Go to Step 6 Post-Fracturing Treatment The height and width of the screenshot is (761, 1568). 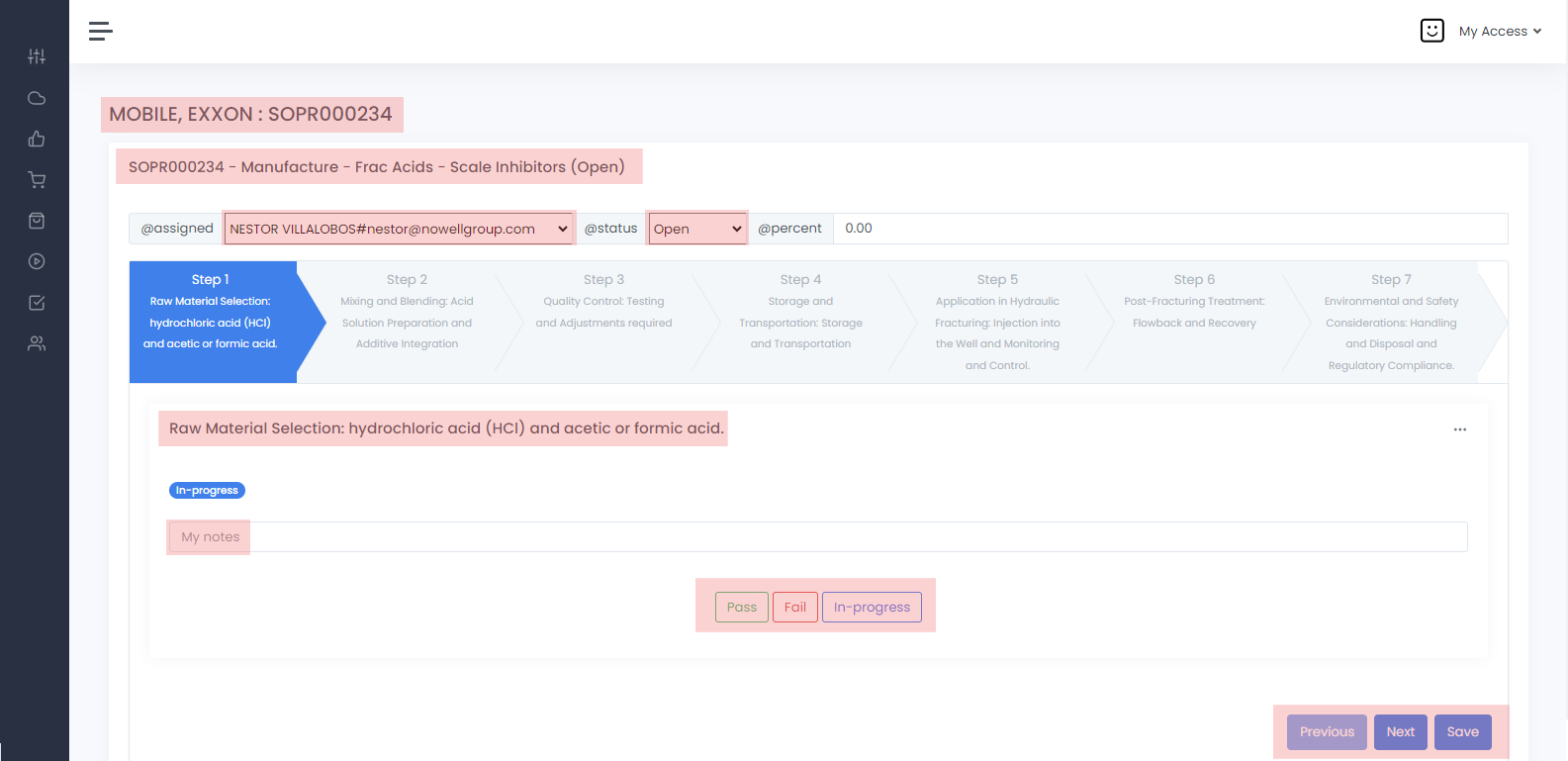[1194, 322]
